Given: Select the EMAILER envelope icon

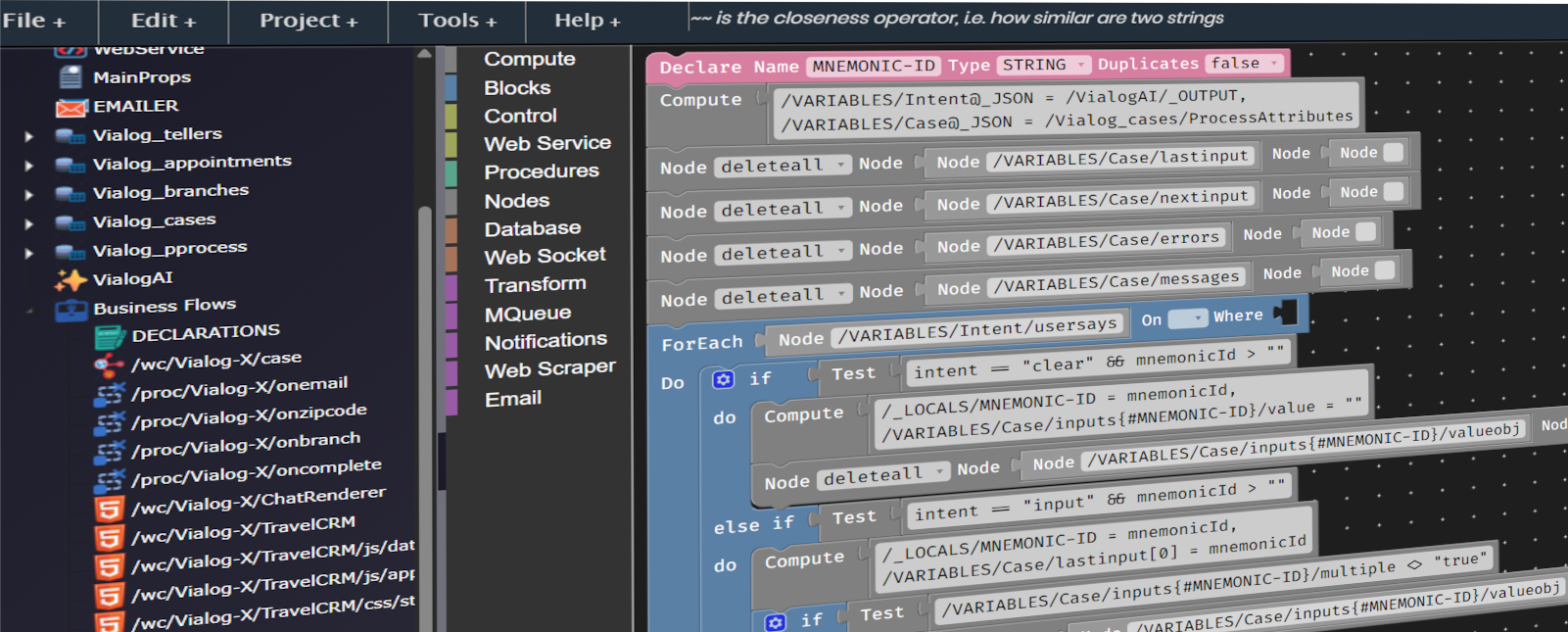Looking at the screenshot, I should (71, 107).
